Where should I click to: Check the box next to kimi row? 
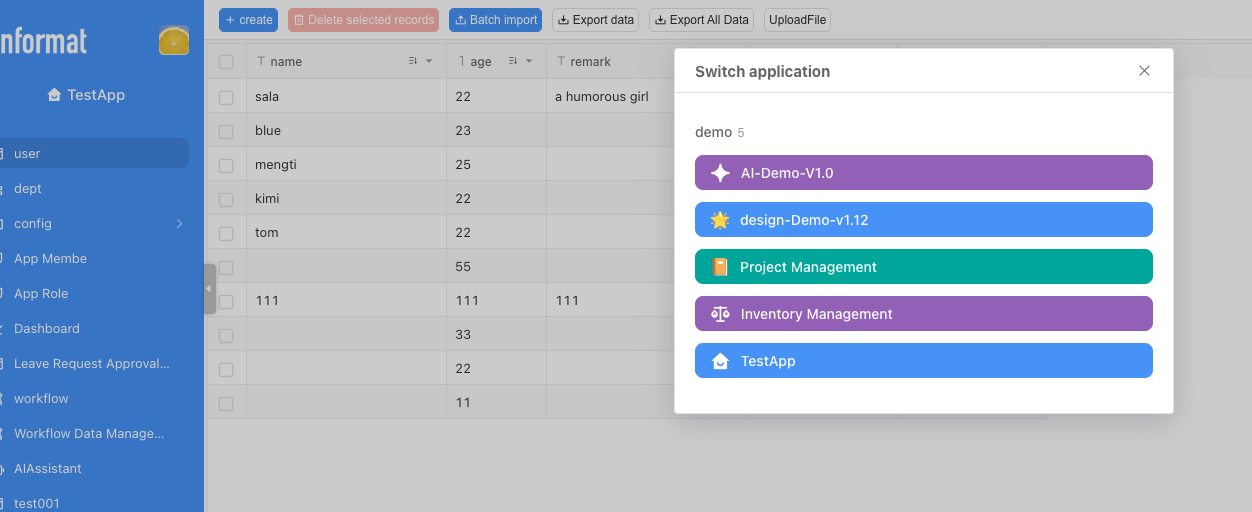pyautogui.click(x=226, y=199)
